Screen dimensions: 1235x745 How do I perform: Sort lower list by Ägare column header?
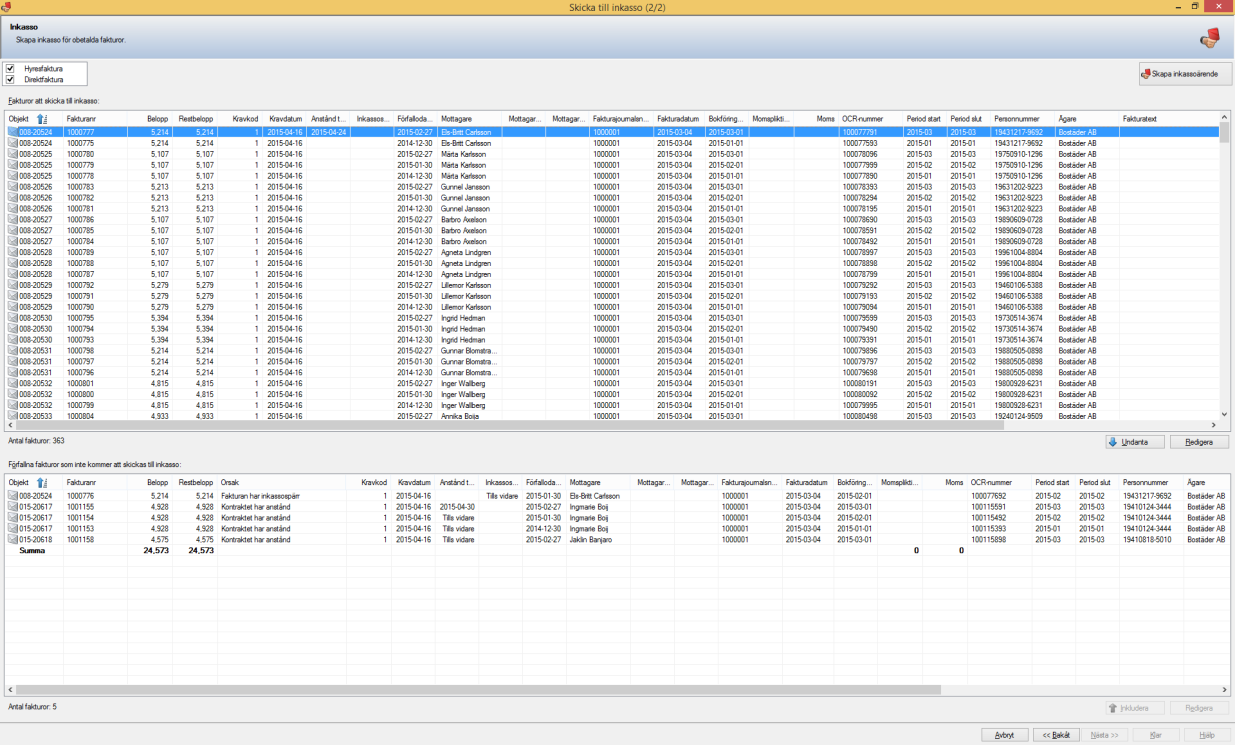pos(1205,482)
